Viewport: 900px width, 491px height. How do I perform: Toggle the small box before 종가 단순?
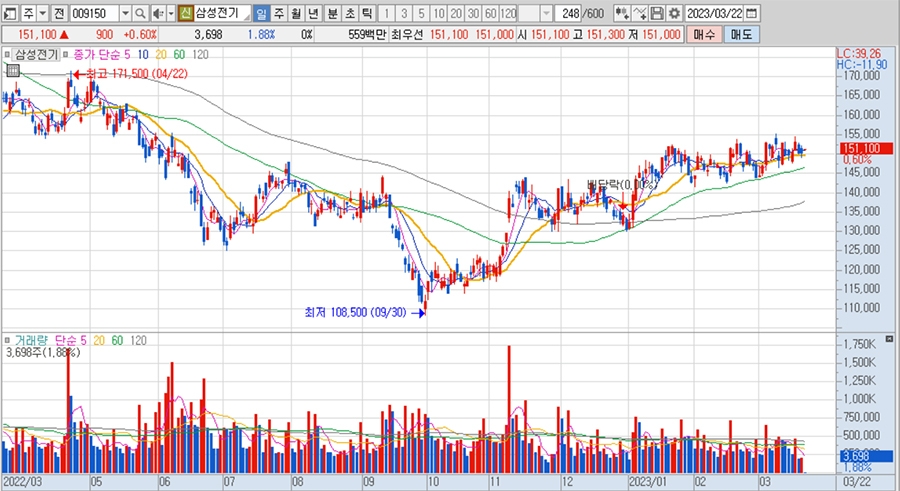tap(65, 55)
